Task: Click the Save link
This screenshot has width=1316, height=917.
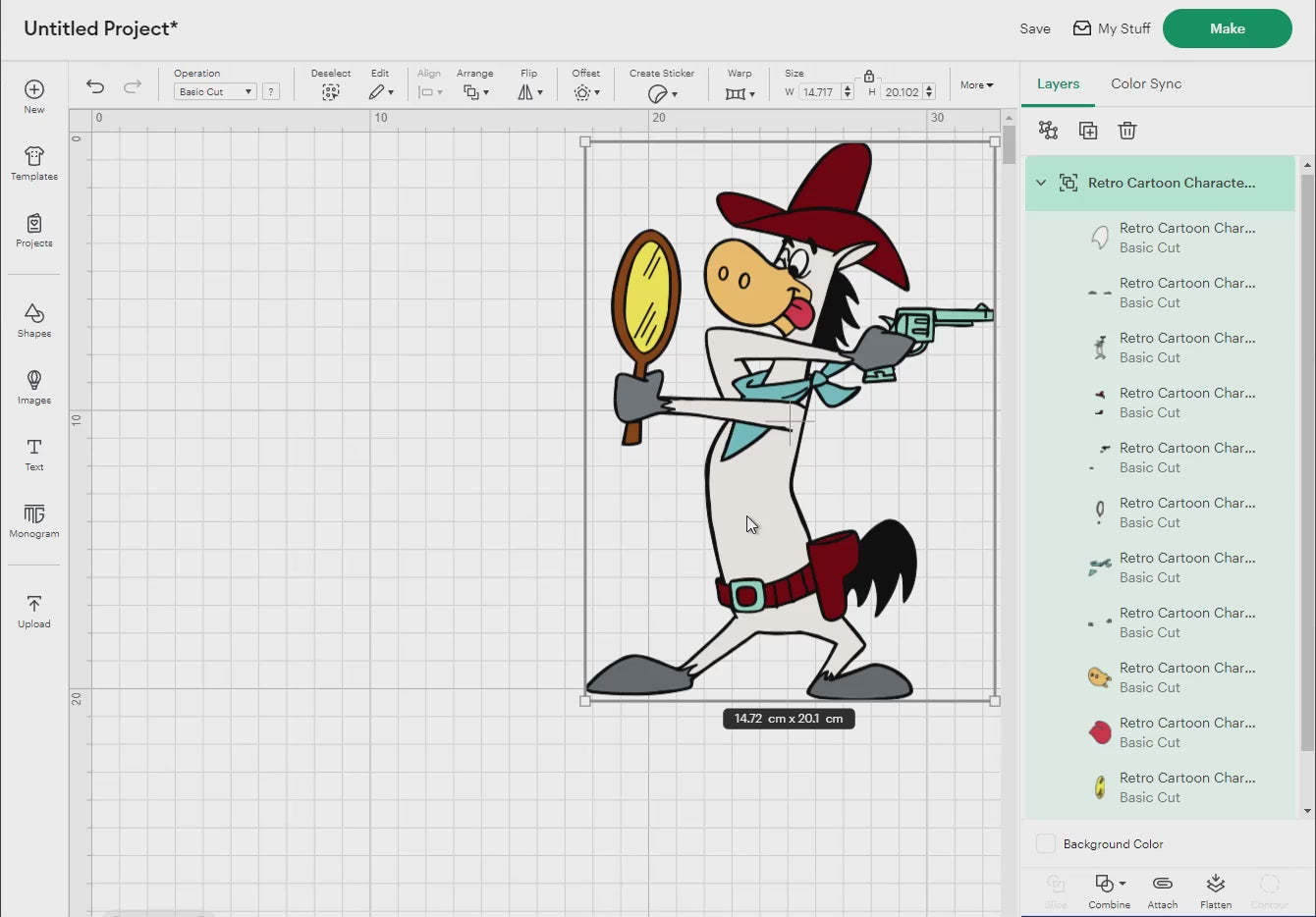Action: click(x=1035, y=28)
